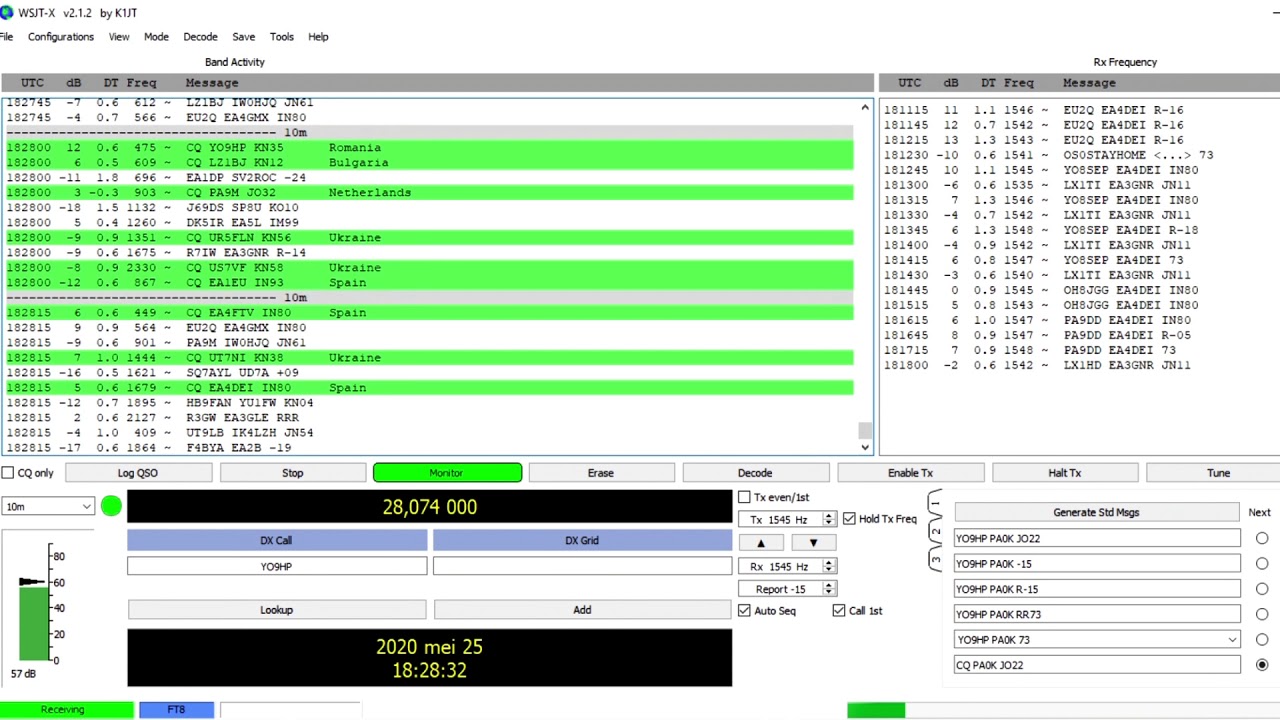Image resolution: width=1280 pixels, height=720 pixels.
Task: Click Halt Tx
Action: click(1065, 473)
